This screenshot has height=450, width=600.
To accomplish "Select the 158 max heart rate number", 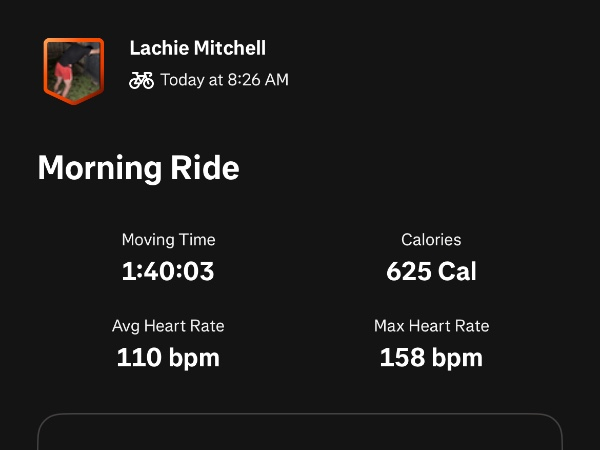I will 402,357.
